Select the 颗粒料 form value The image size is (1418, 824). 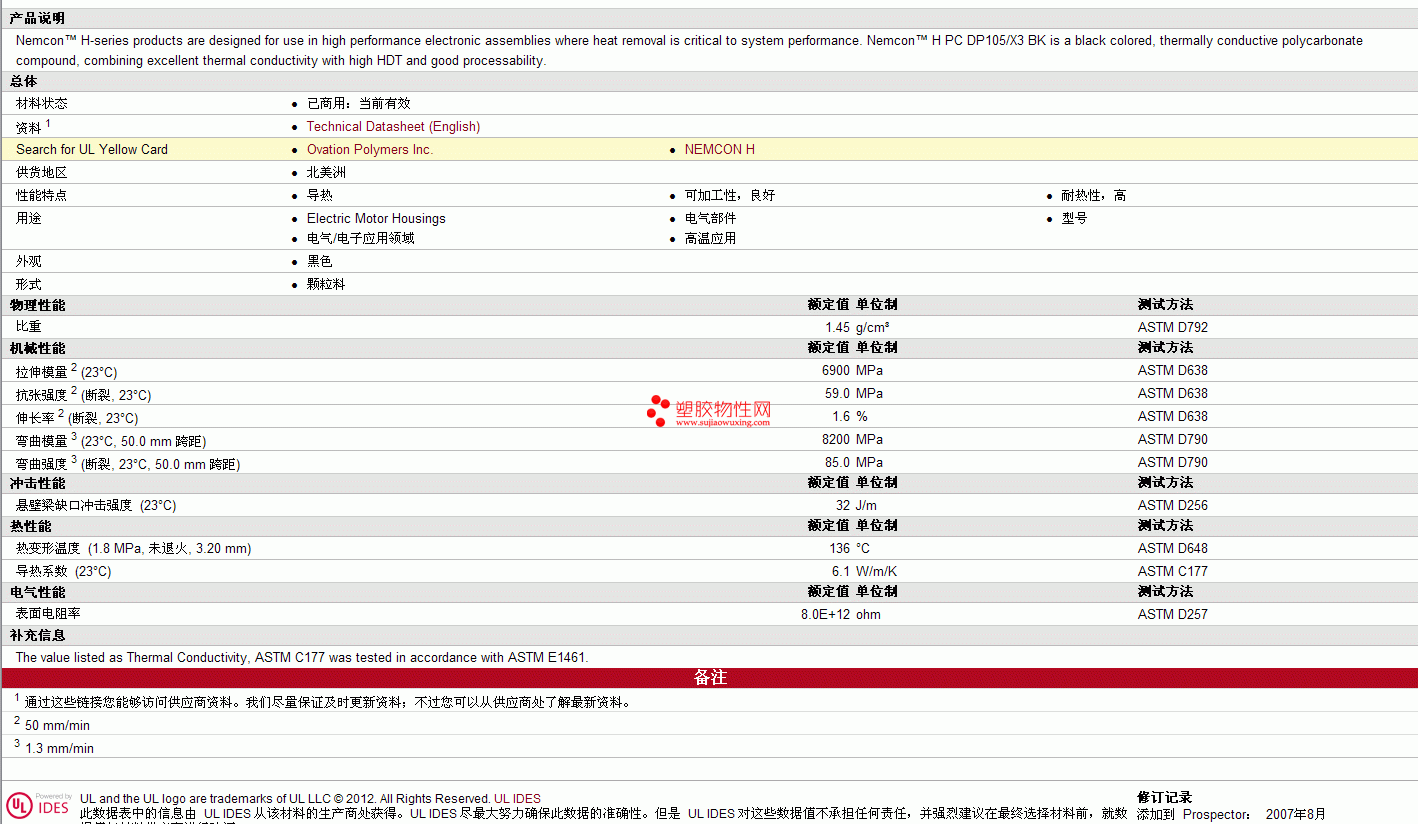coord(326,285)
